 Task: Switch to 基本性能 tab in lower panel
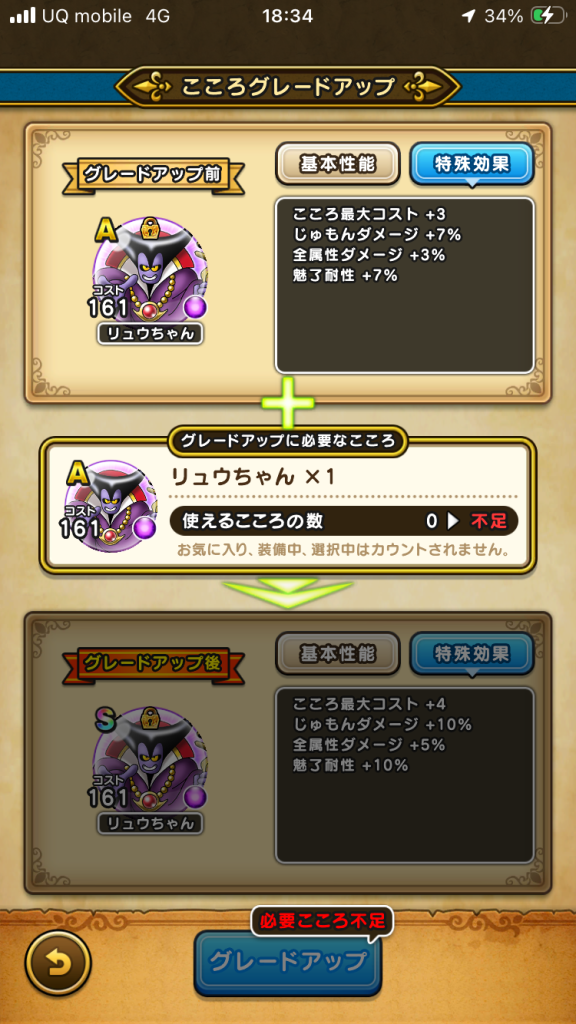click(338, 654)
